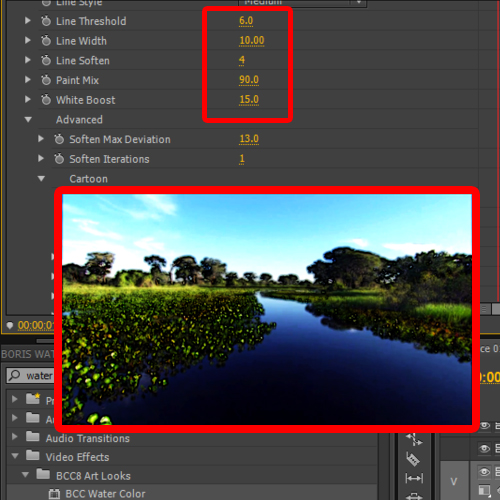Toggle animation stopwatch for Paint Mix
The height and width of the screenshot is (500, 500).
(46, 80)
